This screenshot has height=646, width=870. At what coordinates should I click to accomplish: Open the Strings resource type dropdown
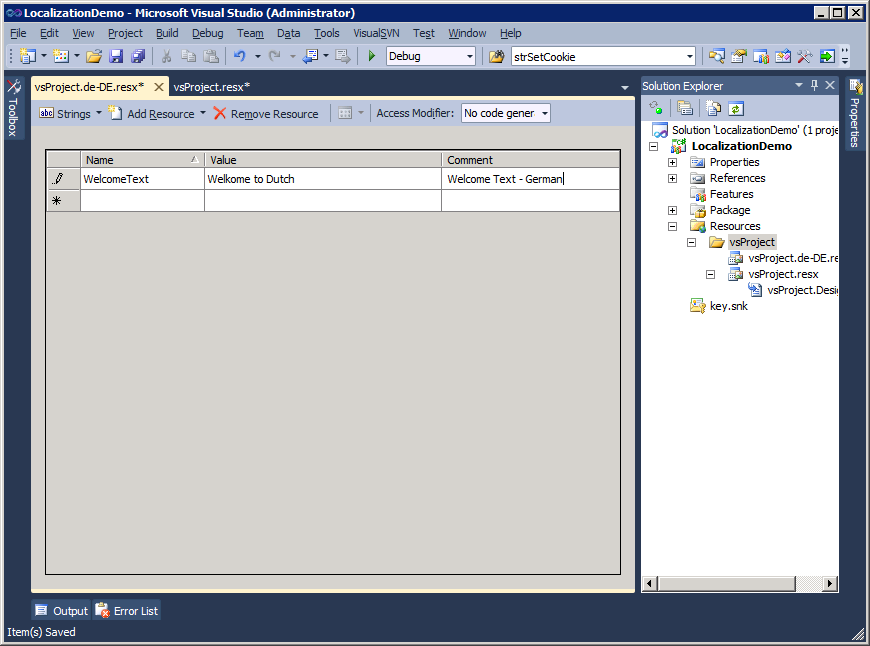[x=70, y=113]
